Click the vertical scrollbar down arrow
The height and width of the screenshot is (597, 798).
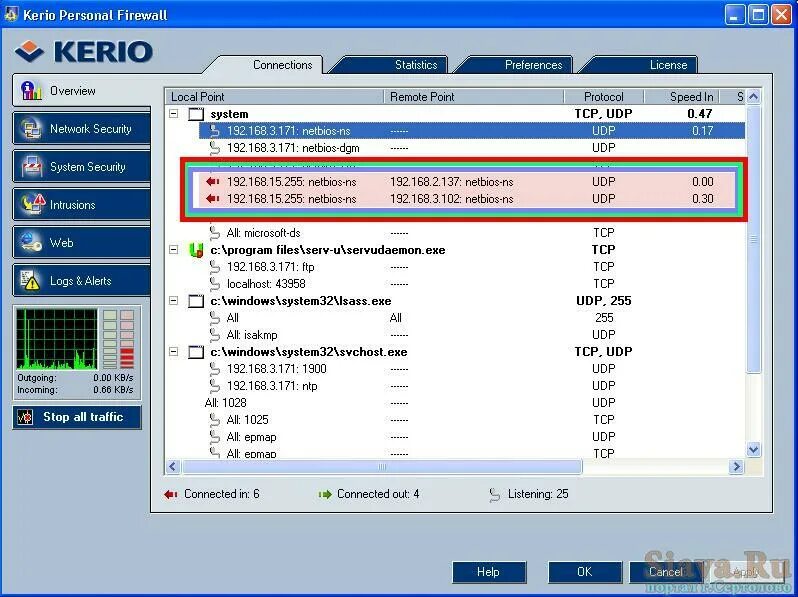754,449
